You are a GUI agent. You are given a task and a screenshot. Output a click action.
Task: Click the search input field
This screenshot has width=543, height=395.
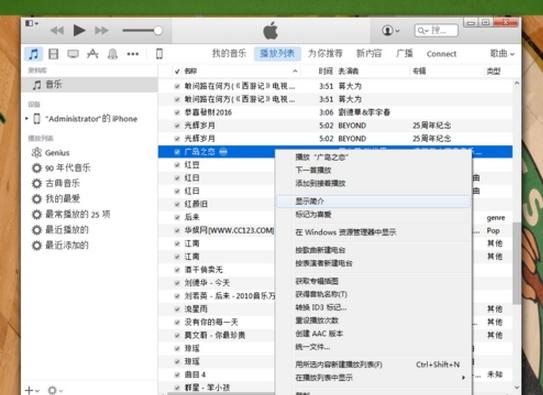click(x=436, y=30)
